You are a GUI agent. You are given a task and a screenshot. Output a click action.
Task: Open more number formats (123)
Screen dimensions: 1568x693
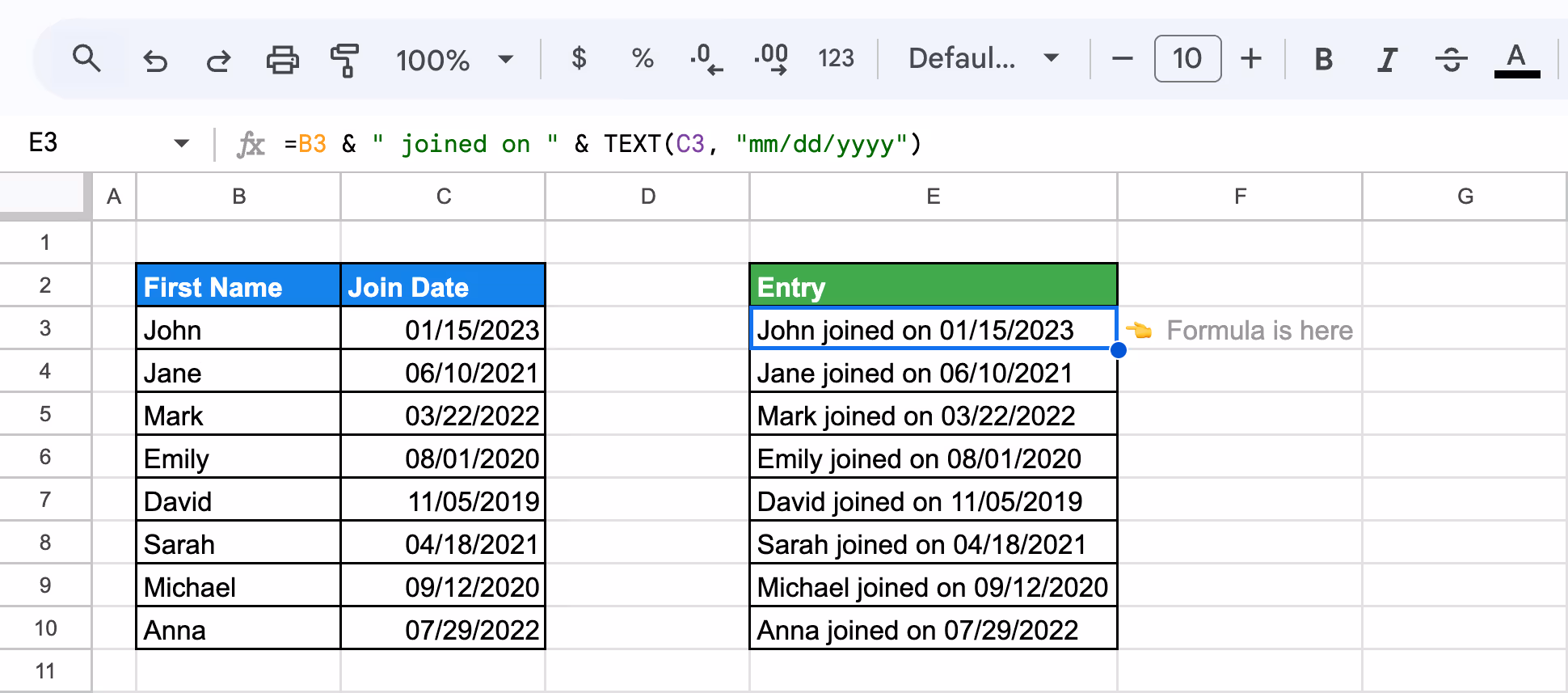tap(836, 58)
